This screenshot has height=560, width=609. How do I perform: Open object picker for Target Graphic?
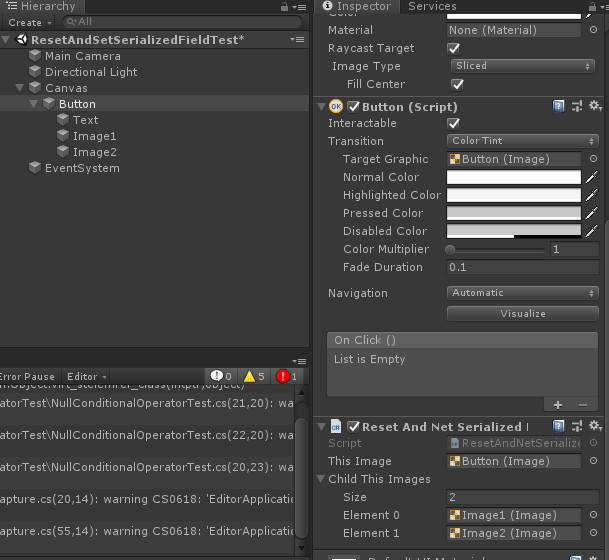click(593, 158)
